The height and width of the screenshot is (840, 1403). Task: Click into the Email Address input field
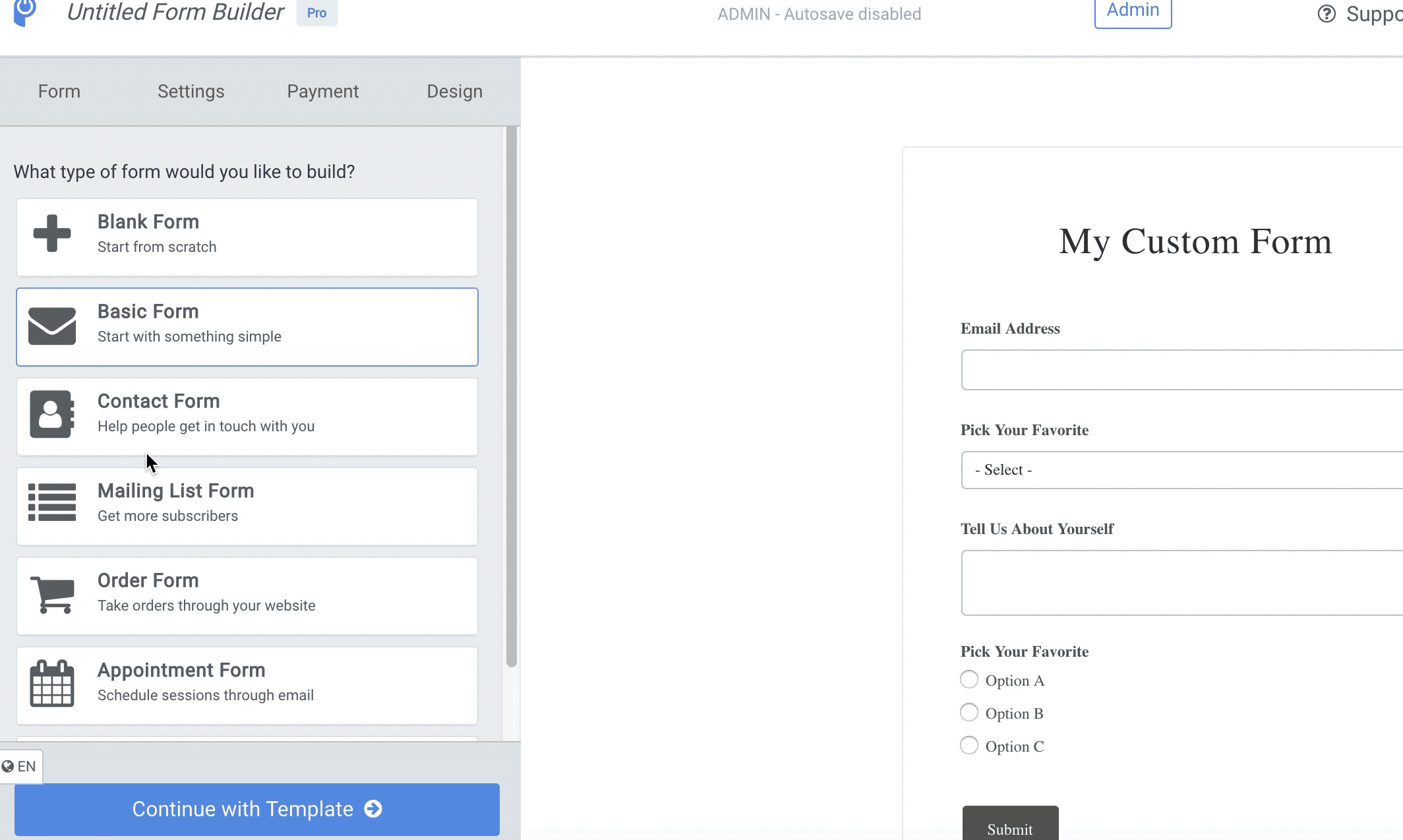pyautogui.click(x=1181, y=370)
